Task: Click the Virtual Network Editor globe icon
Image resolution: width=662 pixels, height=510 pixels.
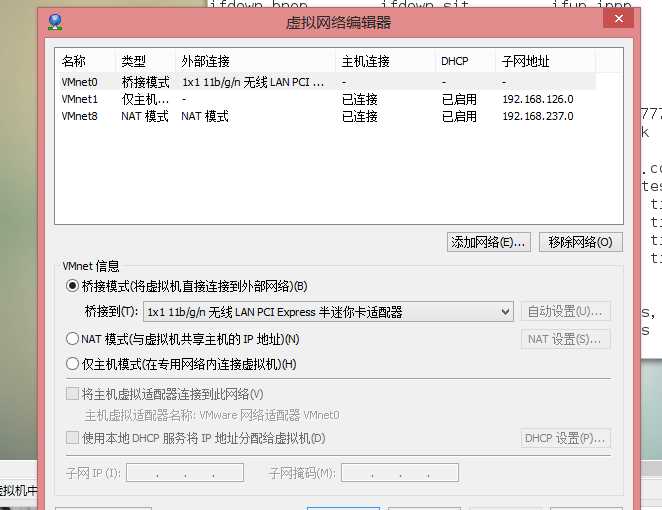Action: (55, 22)
